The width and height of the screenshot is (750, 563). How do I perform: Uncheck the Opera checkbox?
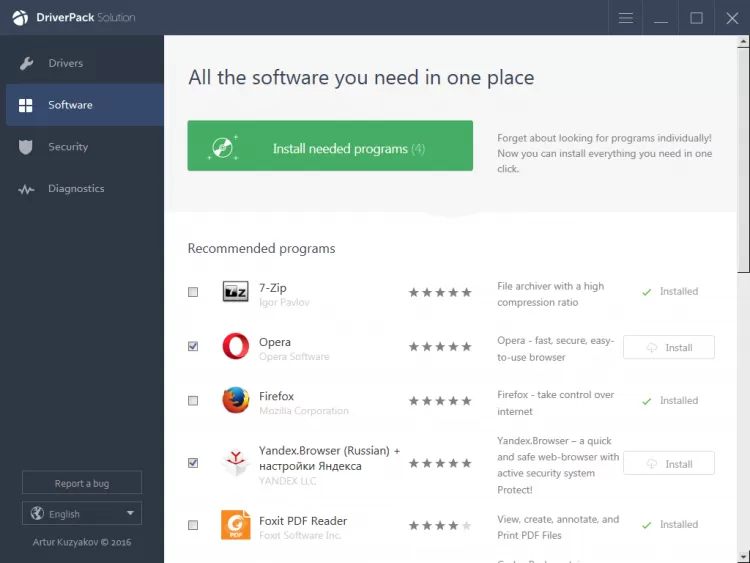[193, 347]
